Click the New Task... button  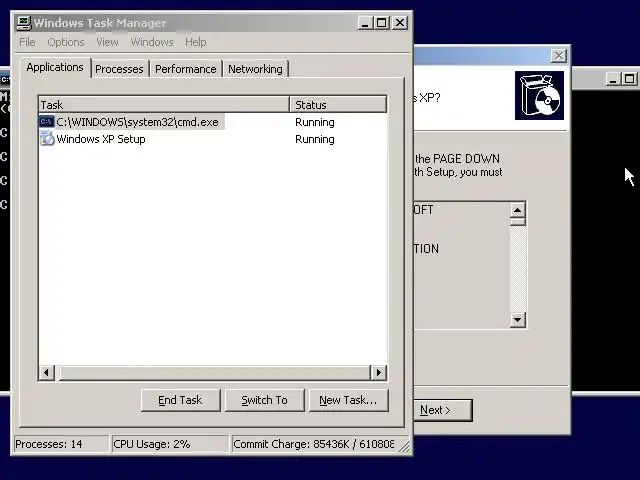click(x=349, y=400)
